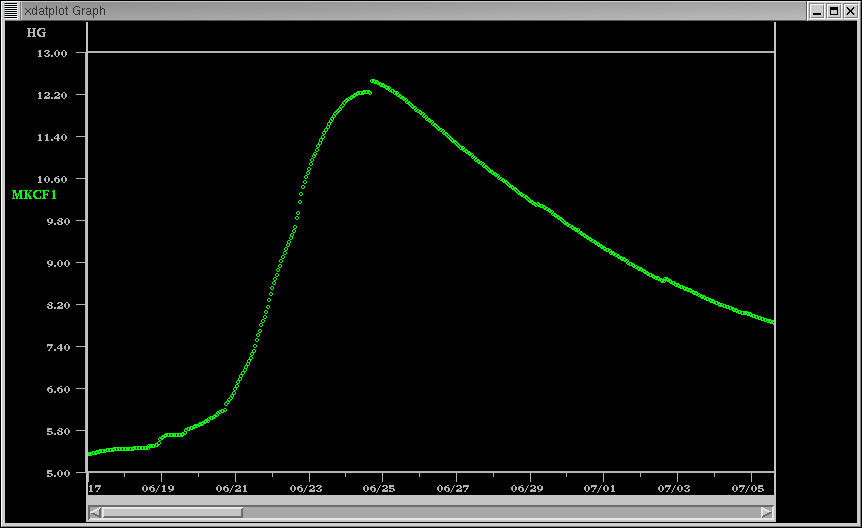The image size is (862, 528).
Task: Click the 13.00 y-axis value
Action: click(x=52, y=53)
